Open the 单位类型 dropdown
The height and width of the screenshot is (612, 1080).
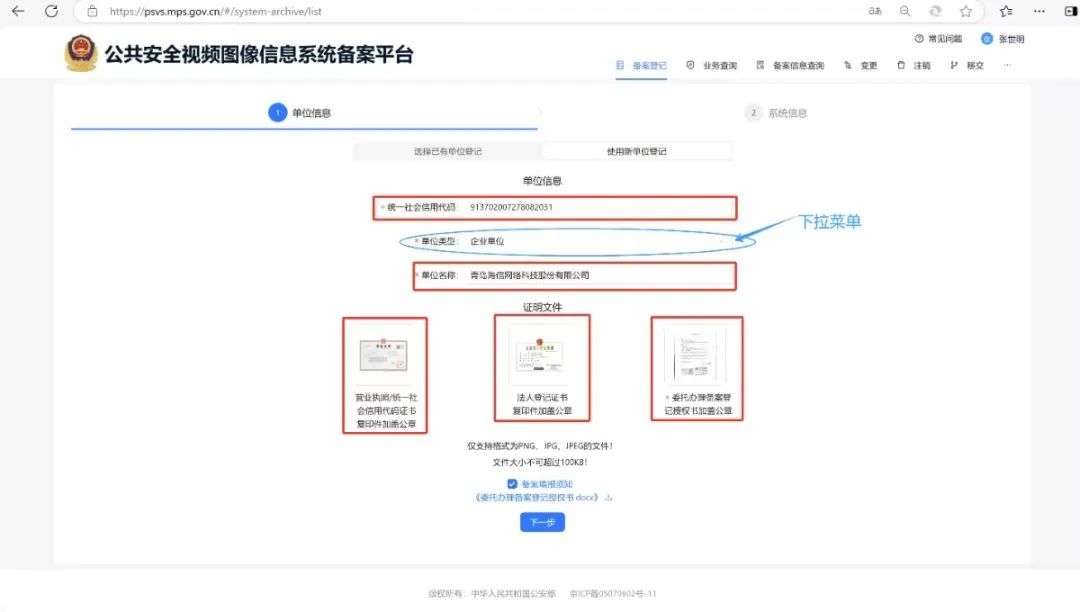coord(599,241)
